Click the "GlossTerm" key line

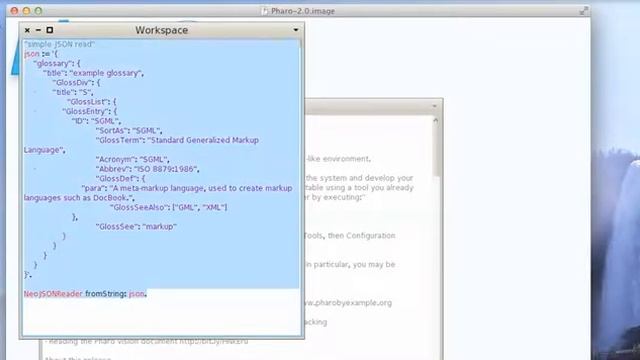[x=177, y=140]
